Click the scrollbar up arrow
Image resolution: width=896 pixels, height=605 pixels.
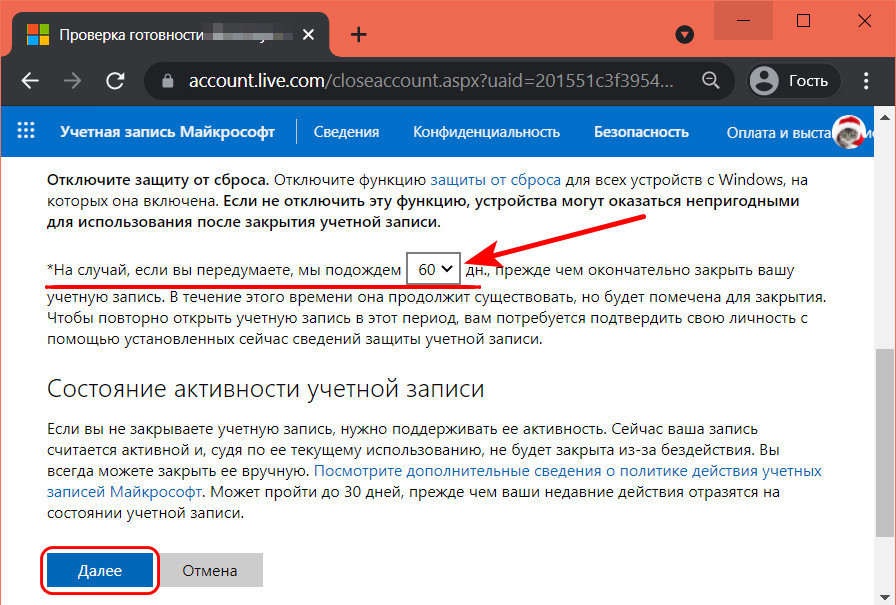pyautogui.click(x=885, y=117)
